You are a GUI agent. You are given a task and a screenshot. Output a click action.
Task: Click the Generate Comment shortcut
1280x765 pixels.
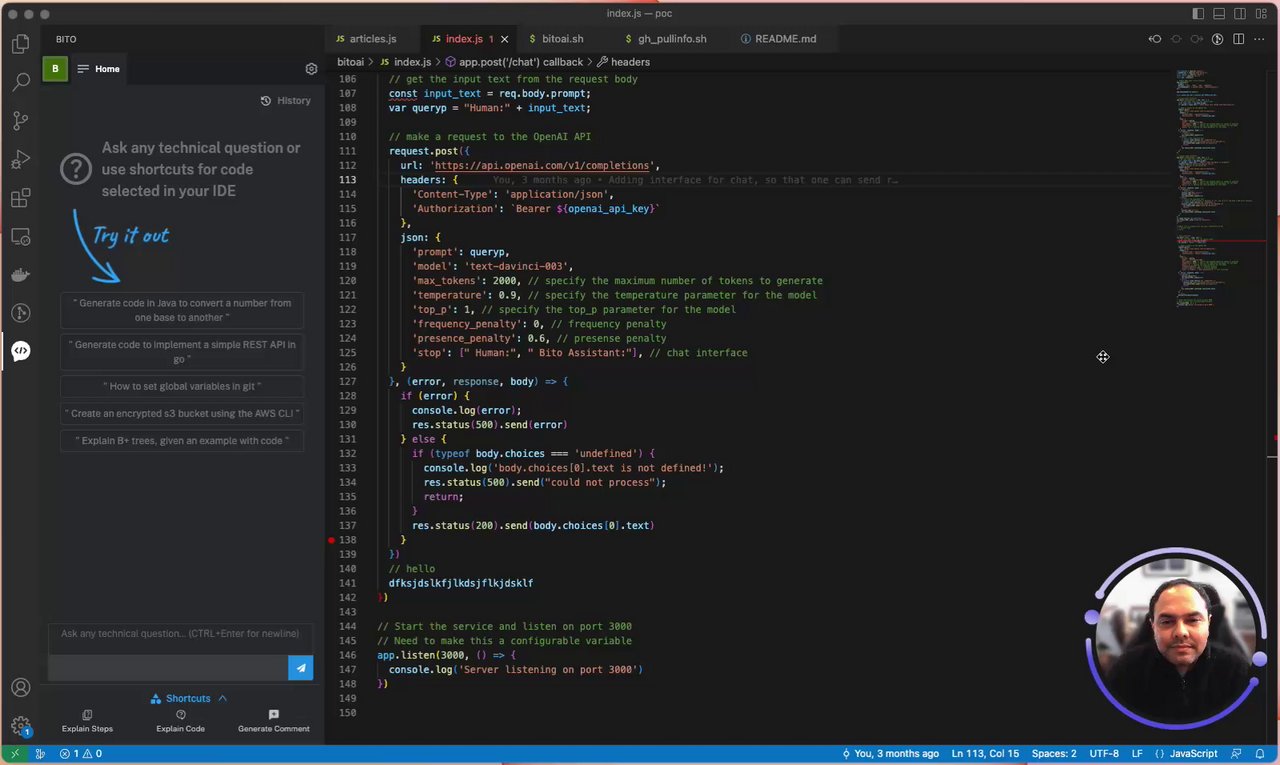(x=273, y=721)
